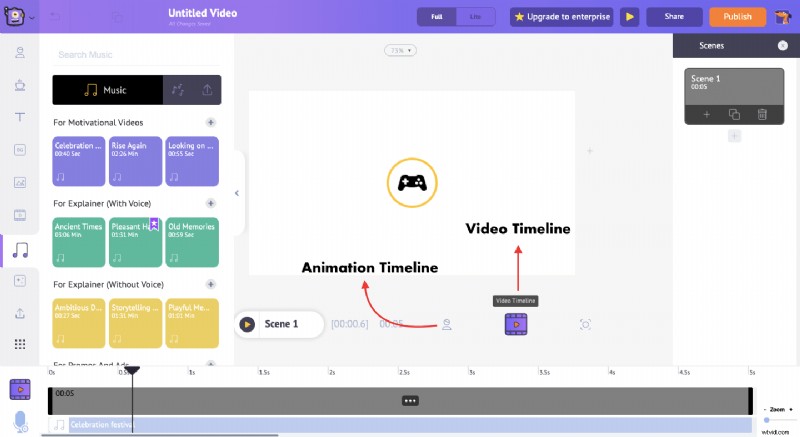The height and width of the screenshot is (437, 800).
Task: Select the Celebration music track
Action: point(79,161)
